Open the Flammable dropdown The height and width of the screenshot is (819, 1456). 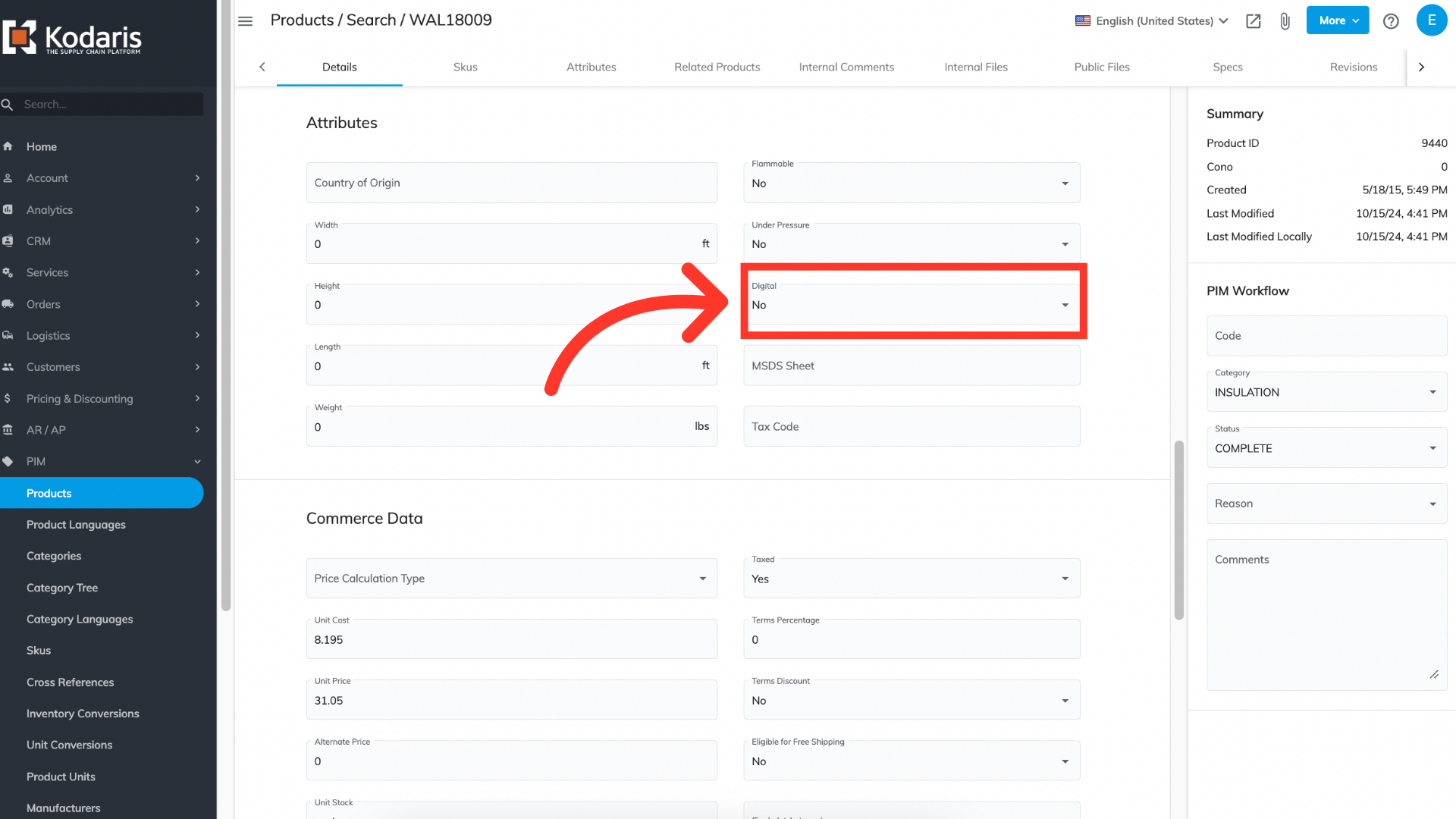911,184
